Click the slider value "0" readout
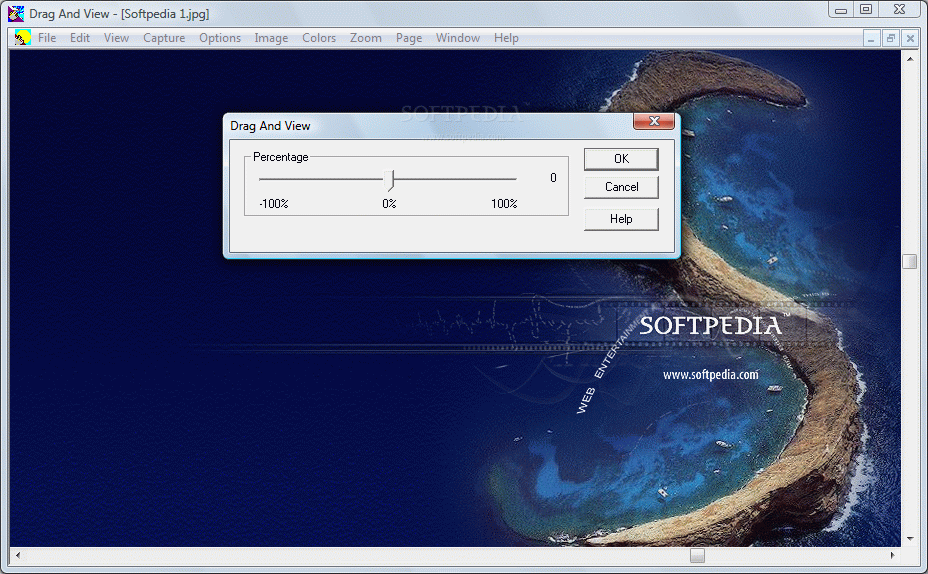Screen dimensions: 928x574 tap(553, 178)
